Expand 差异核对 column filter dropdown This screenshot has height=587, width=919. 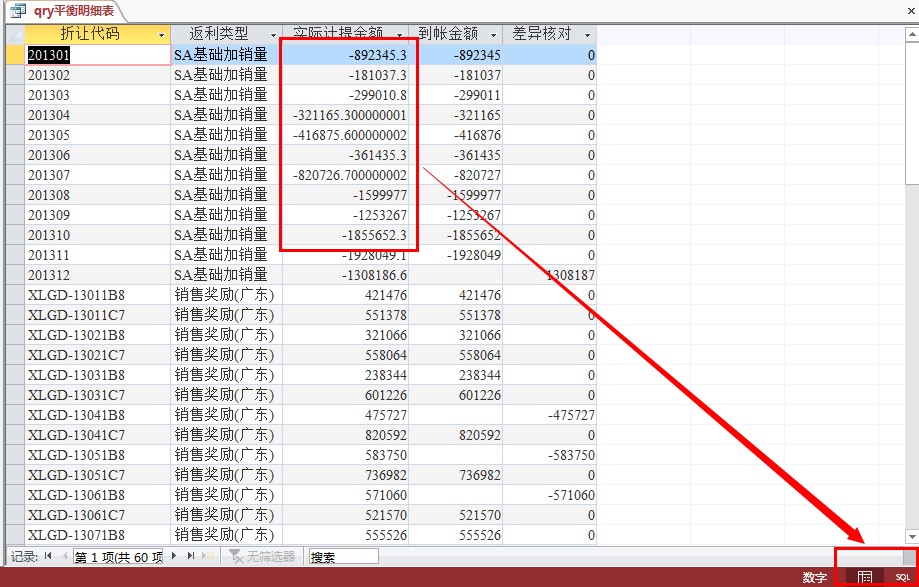587,35
